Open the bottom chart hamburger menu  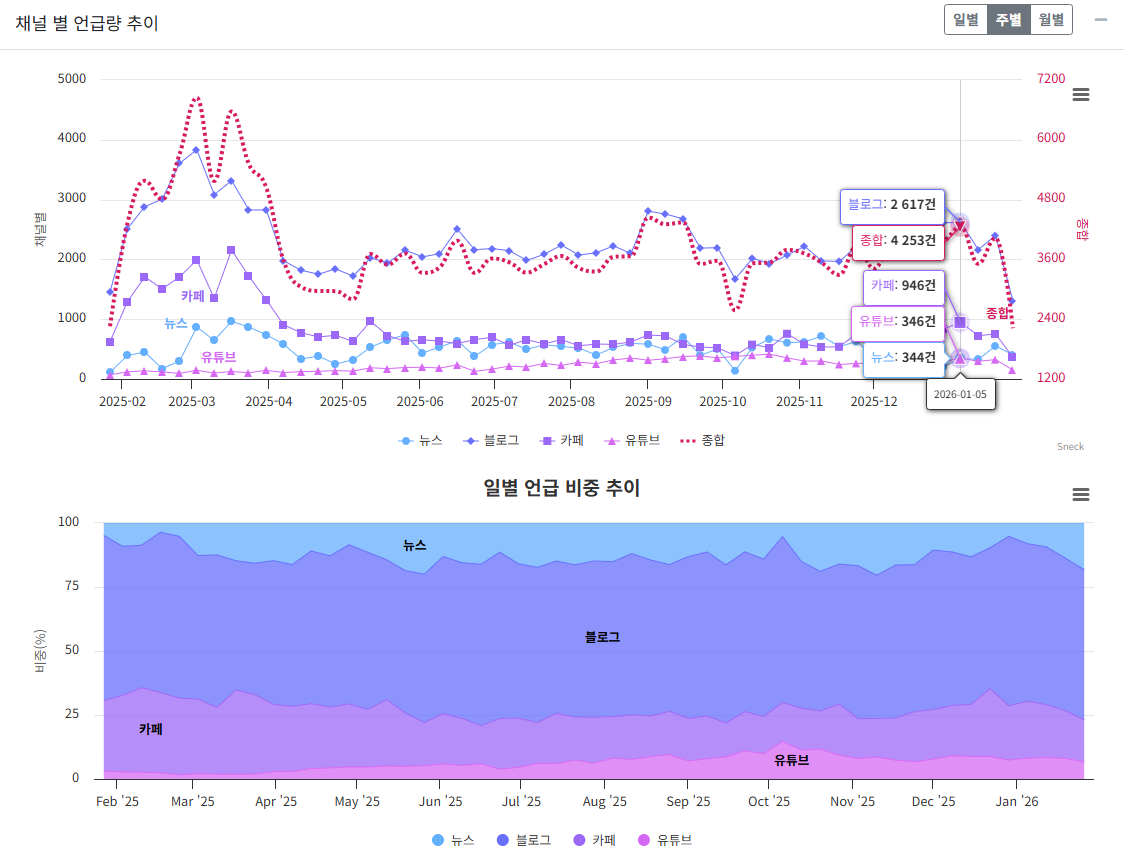1080,495
